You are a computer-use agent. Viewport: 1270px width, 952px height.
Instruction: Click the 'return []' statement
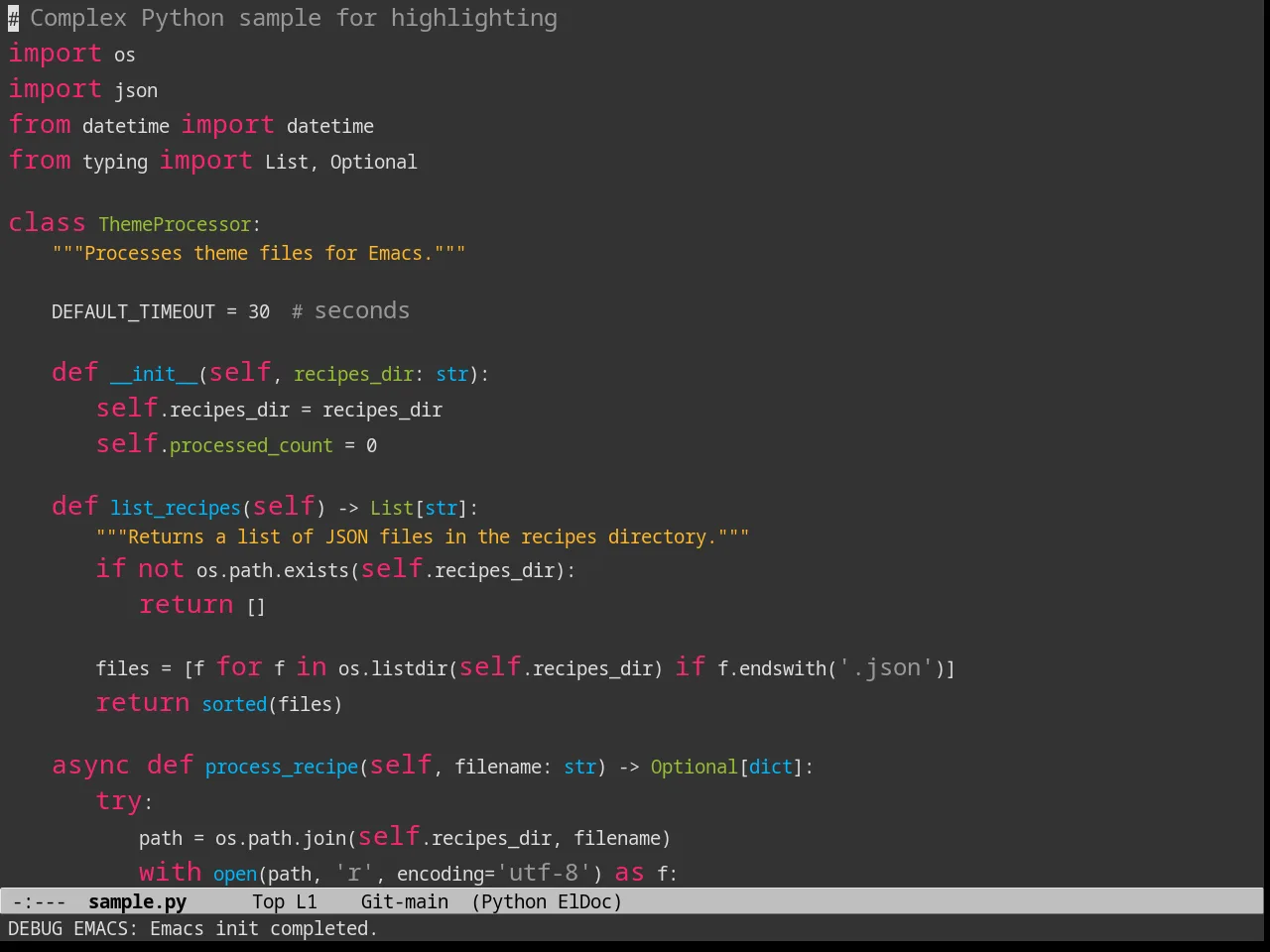tap(202, 604)
